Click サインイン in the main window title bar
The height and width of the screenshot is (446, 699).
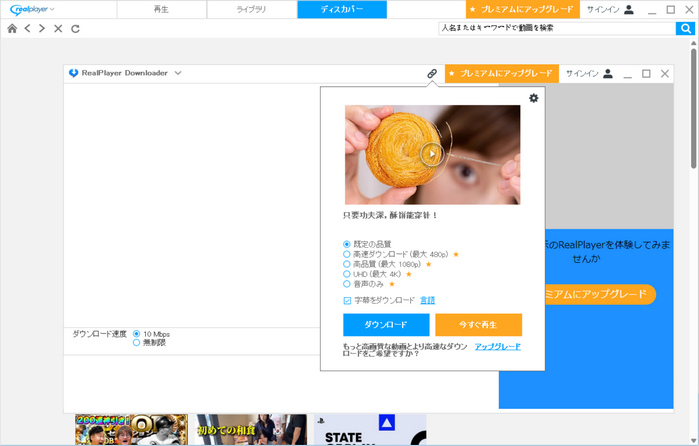tap(603, 9)
